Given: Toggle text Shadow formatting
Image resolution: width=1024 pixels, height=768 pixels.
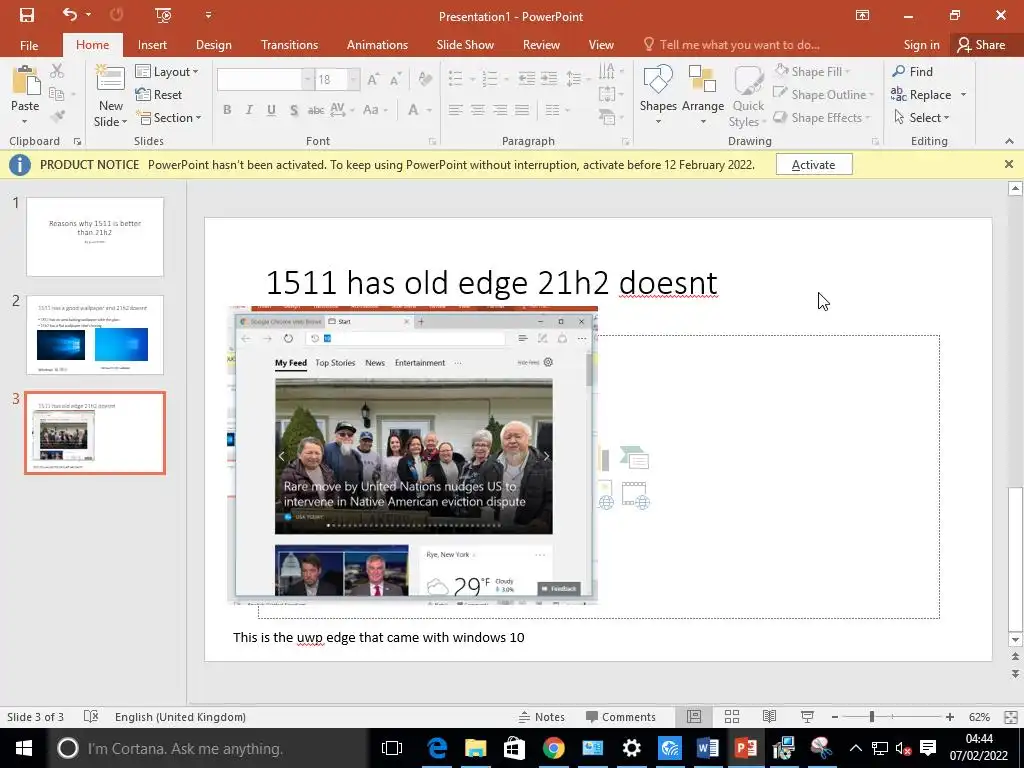Looking at the screenshot, I should tap(294, 110).
